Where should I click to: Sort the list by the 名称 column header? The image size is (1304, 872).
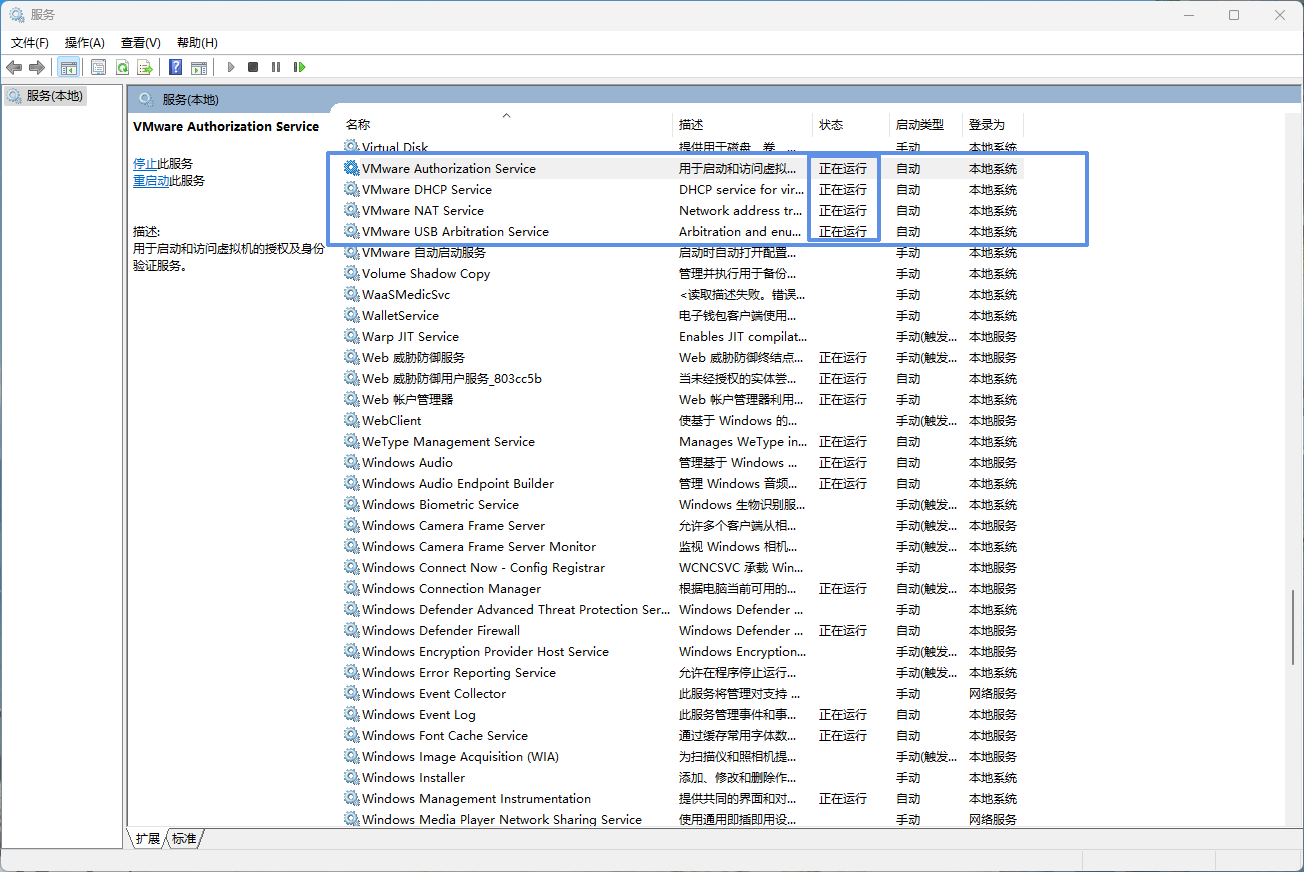point(358,125)
